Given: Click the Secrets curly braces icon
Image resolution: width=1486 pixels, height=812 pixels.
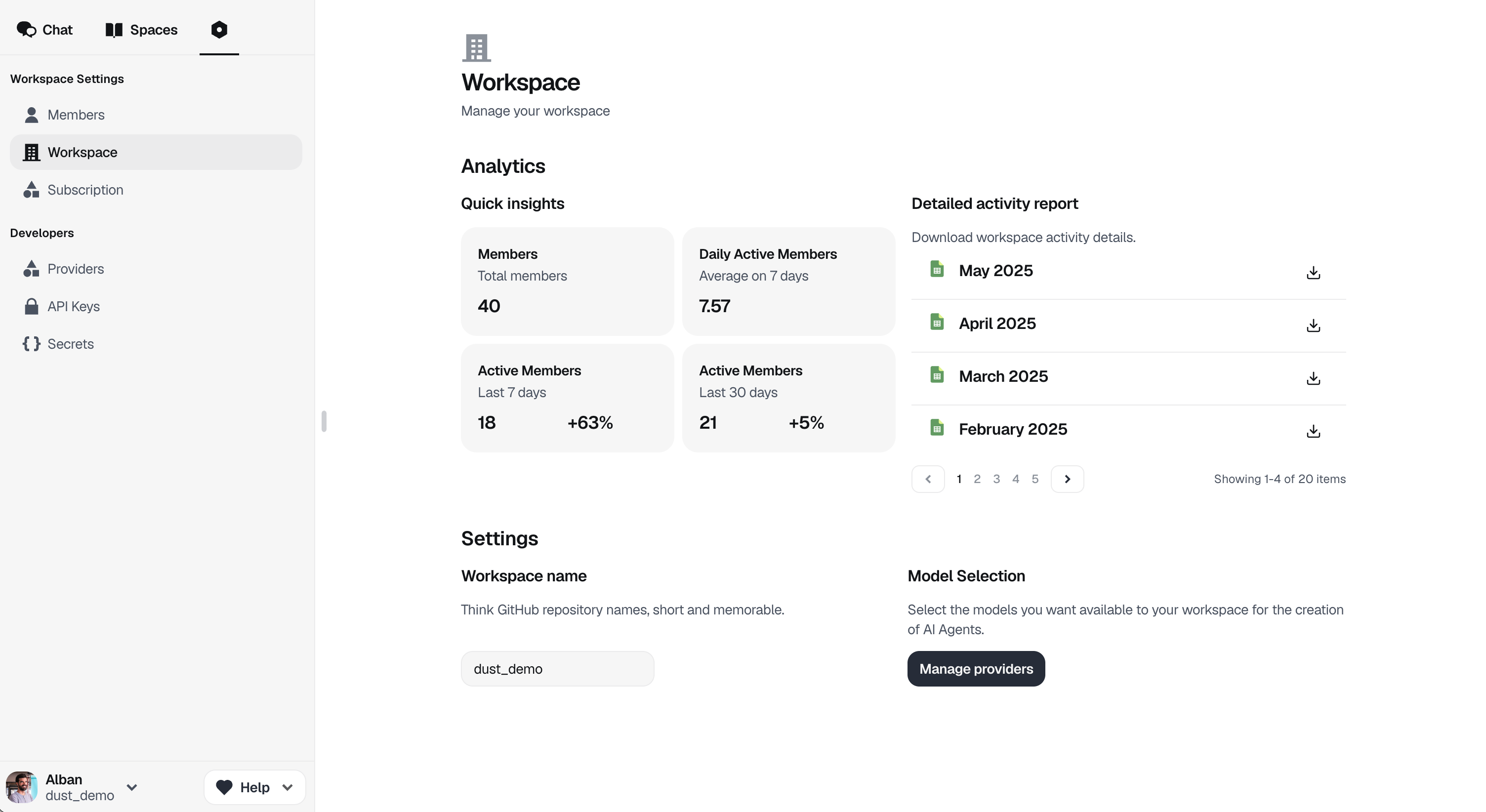Looking at the screenshot, I should [x=32, y=344].
